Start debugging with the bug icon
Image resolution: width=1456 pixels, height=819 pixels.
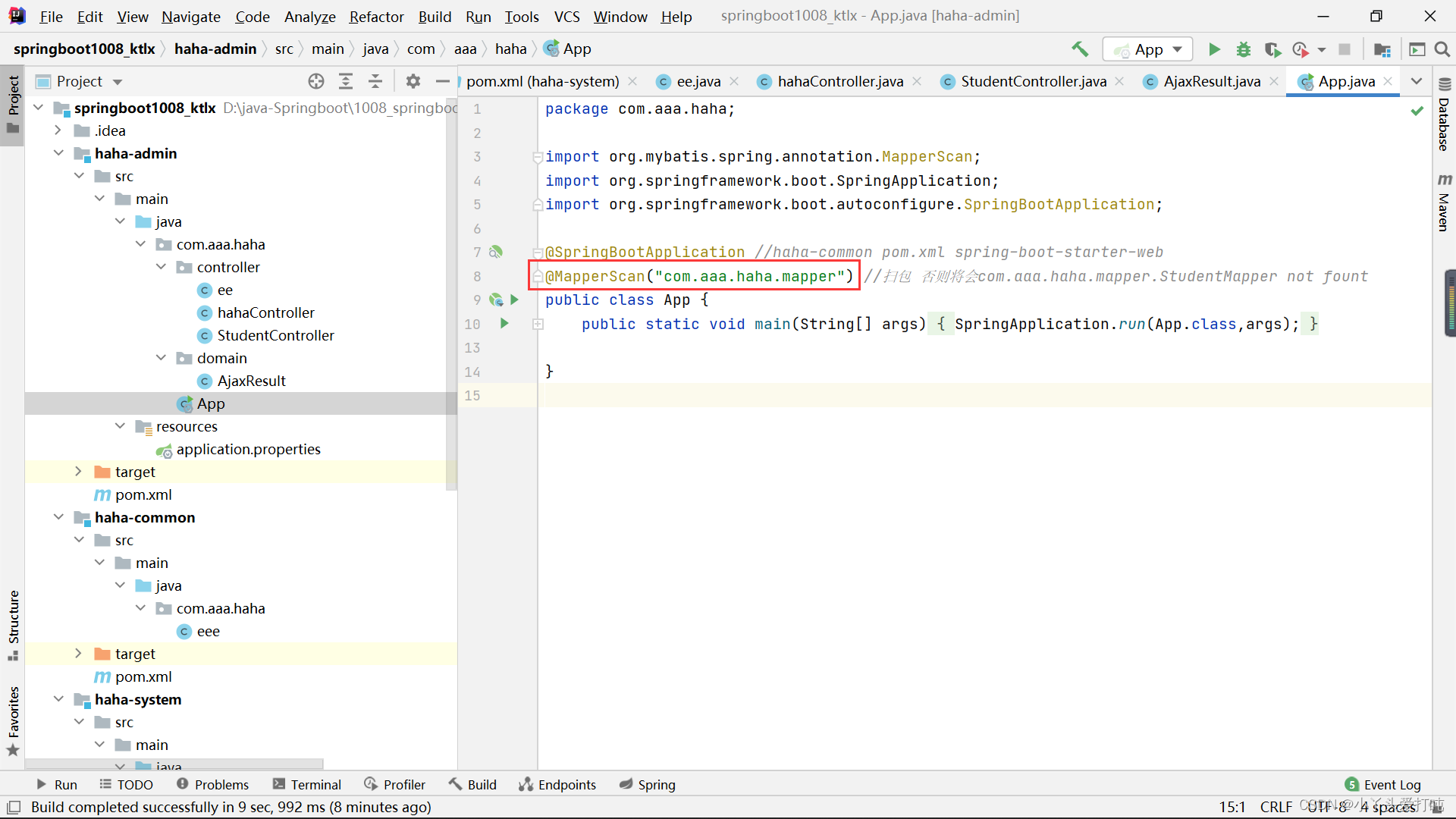pos(1244,49)
